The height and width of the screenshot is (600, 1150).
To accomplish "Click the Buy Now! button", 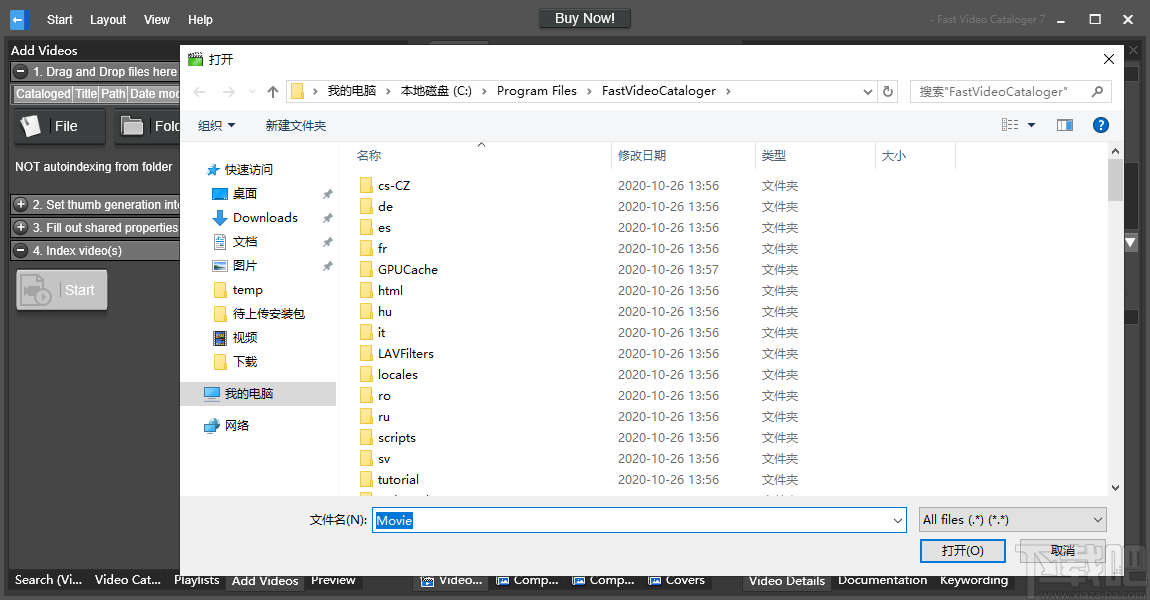I will coord(584,17).
